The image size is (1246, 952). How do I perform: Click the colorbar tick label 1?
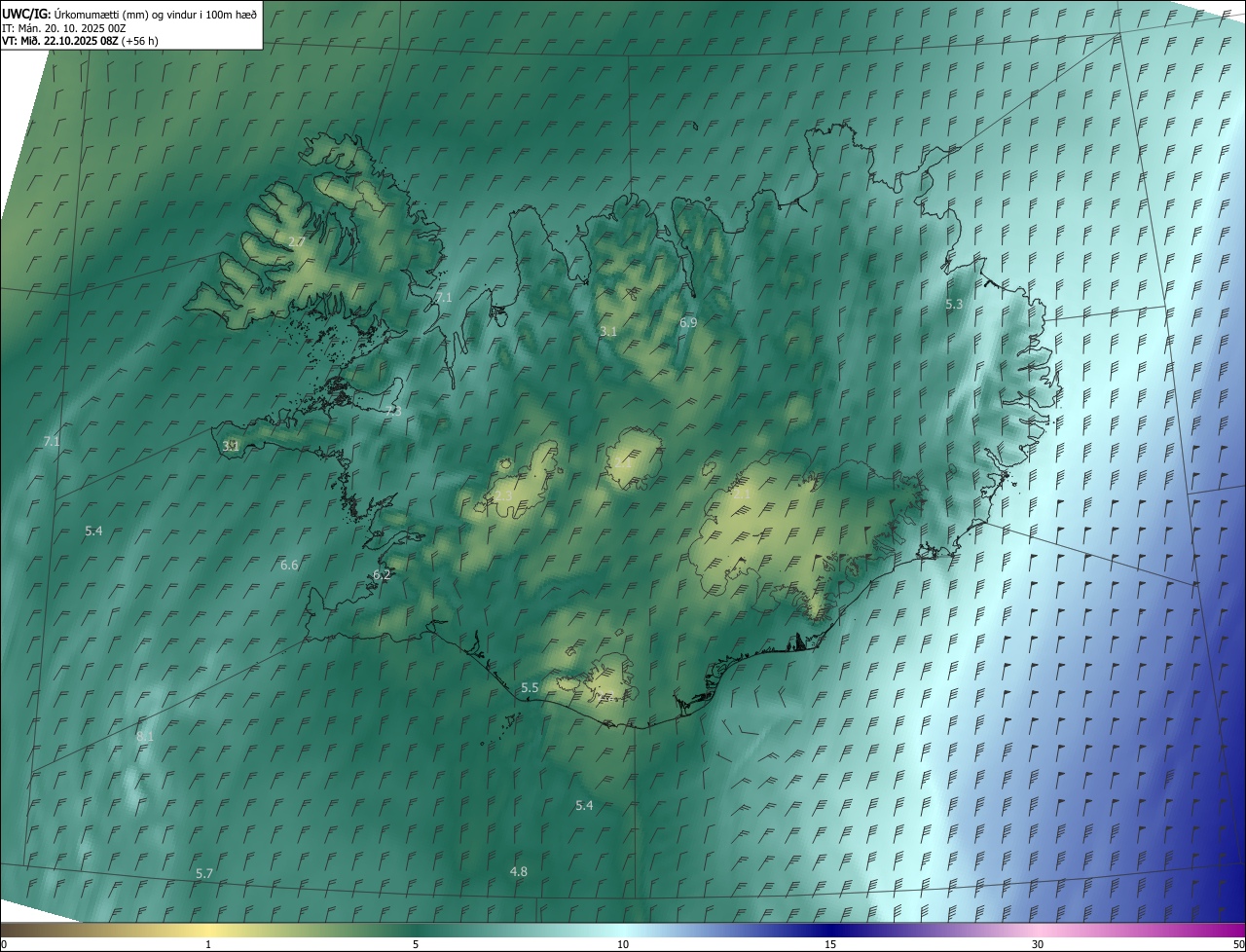pos(208,944)
